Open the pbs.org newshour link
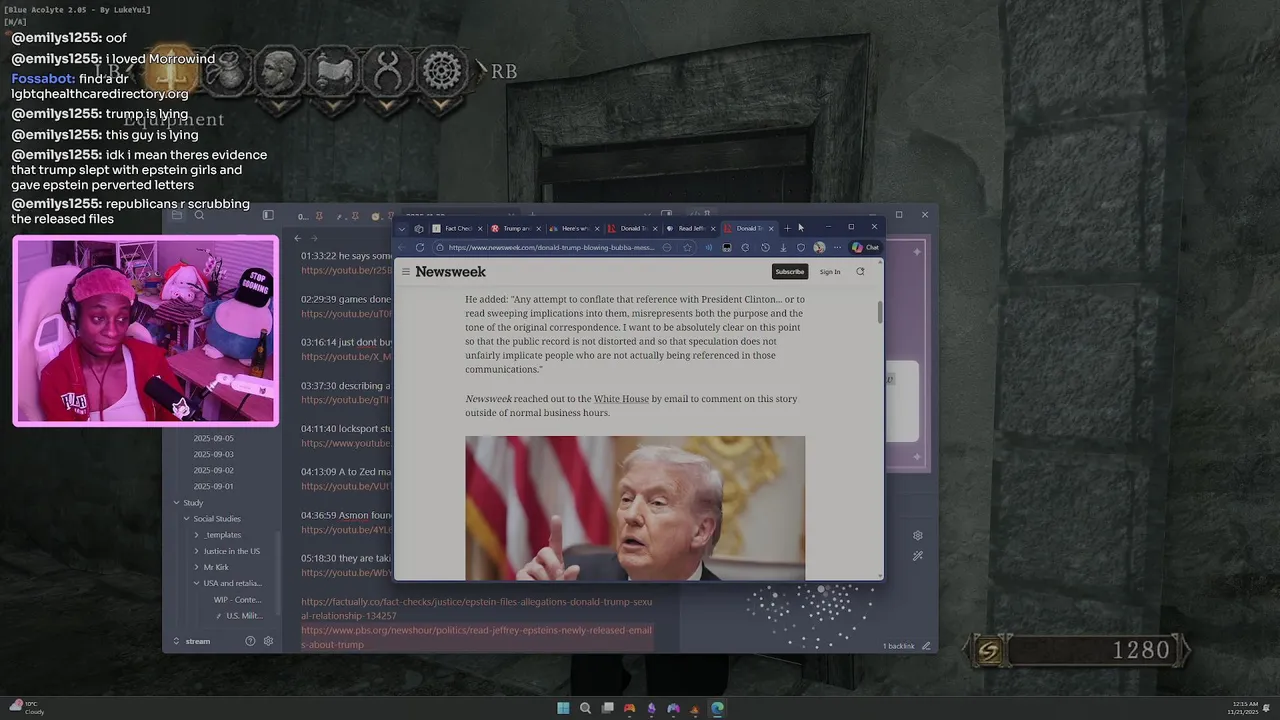Screen dimensions: 1280x720 (x=476, y=637)
